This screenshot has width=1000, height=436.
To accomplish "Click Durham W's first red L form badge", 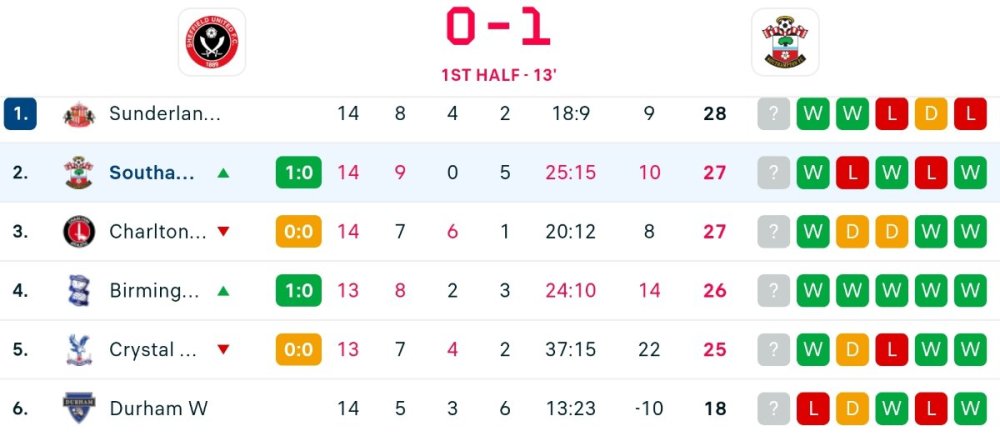I will tap(813, 409).
